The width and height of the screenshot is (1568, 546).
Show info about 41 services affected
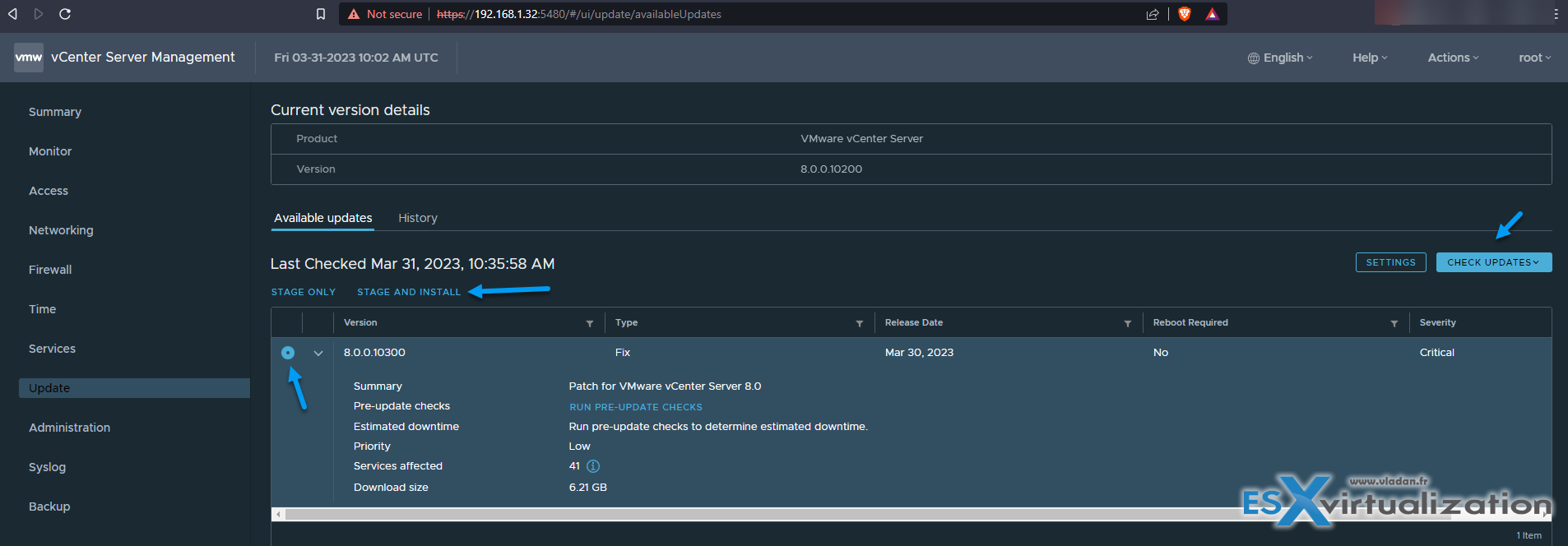593,466
